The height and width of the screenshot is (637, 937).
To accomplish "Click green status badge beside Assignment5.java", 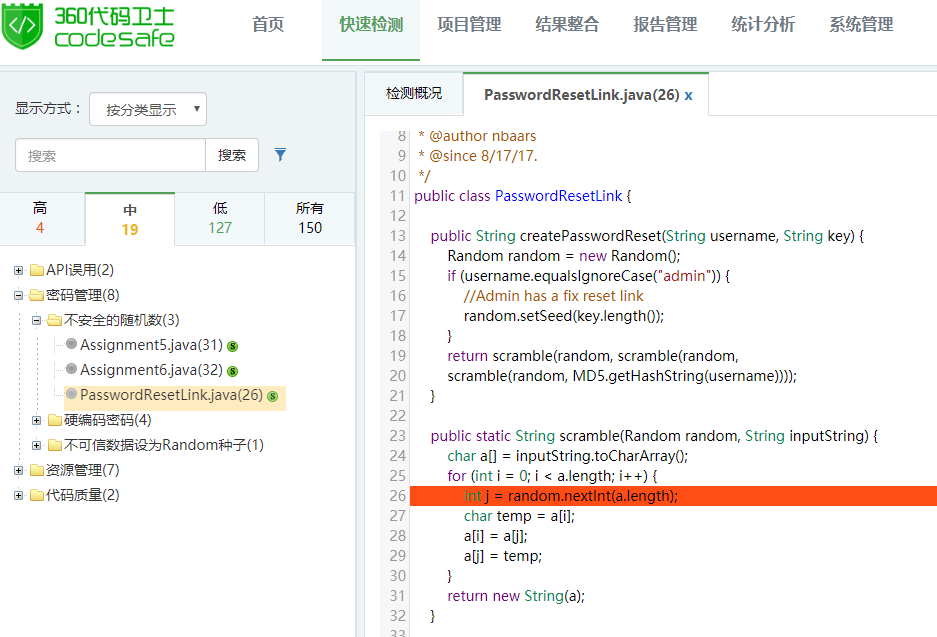I will tap(232, 346).
